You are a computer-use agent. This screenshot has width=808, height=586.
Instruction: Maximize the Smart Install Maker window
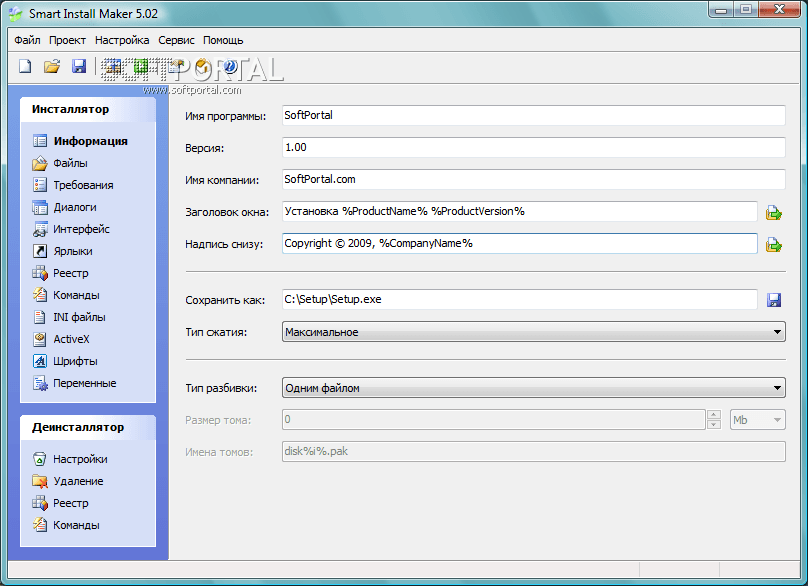[746, 10]
